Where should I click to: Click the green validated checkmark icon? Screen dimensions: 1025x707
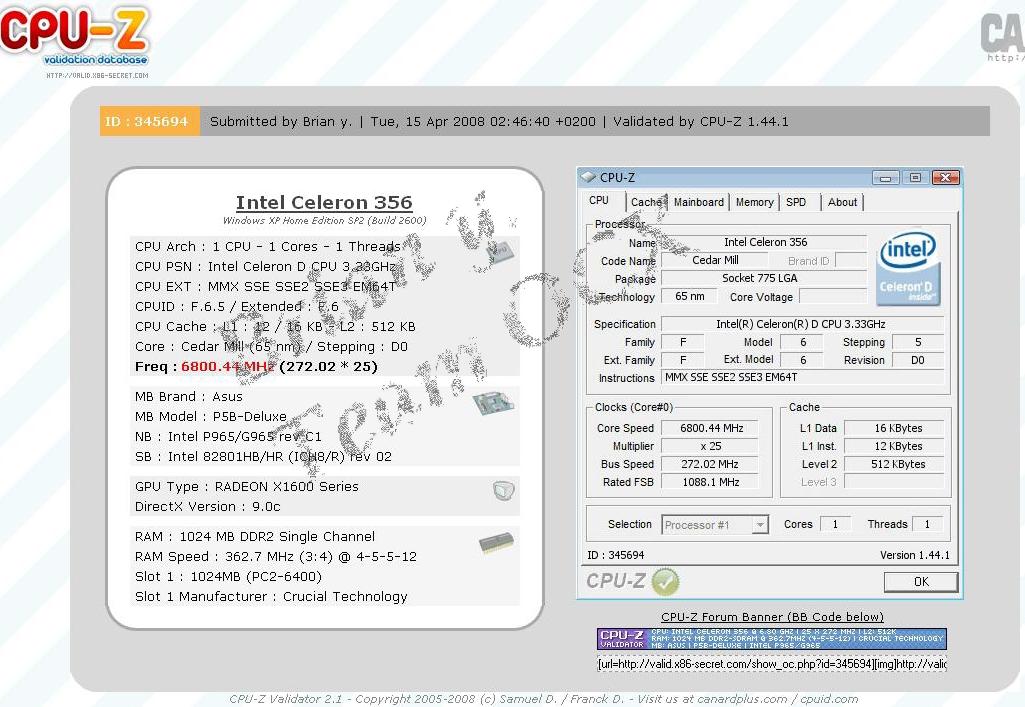tap(665, 582)
